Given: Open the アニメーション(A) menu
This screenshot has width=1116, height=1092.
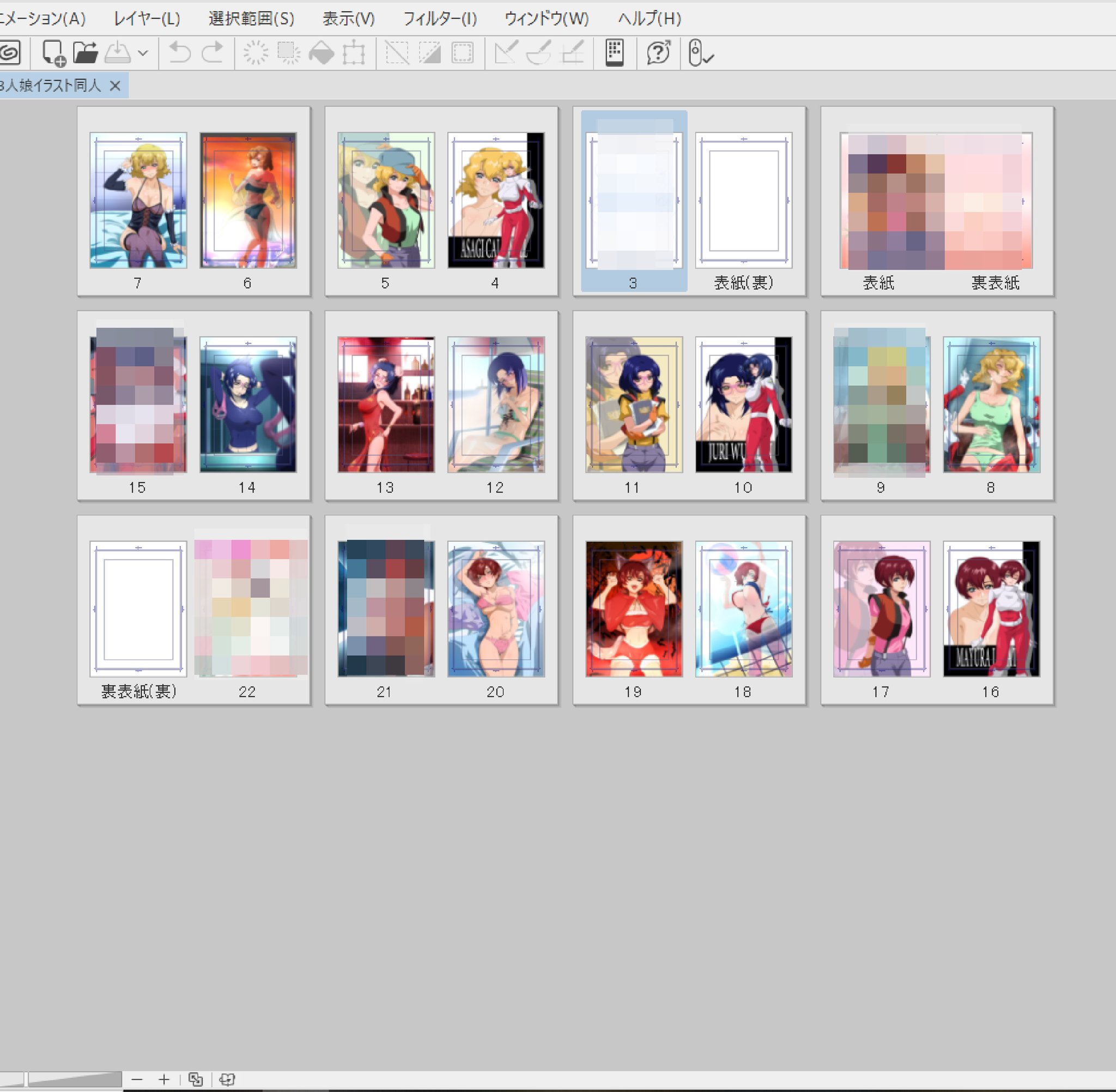Looking at the screenshot, I should (x=43, y=19).
